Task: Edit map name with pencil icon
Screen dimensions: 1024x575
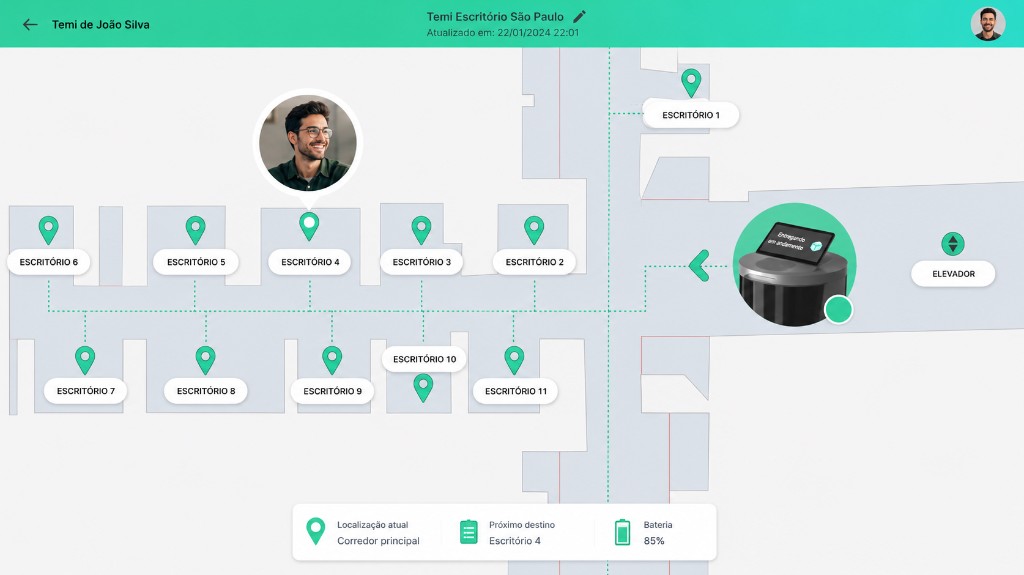Action: click(x=579, y=16)
